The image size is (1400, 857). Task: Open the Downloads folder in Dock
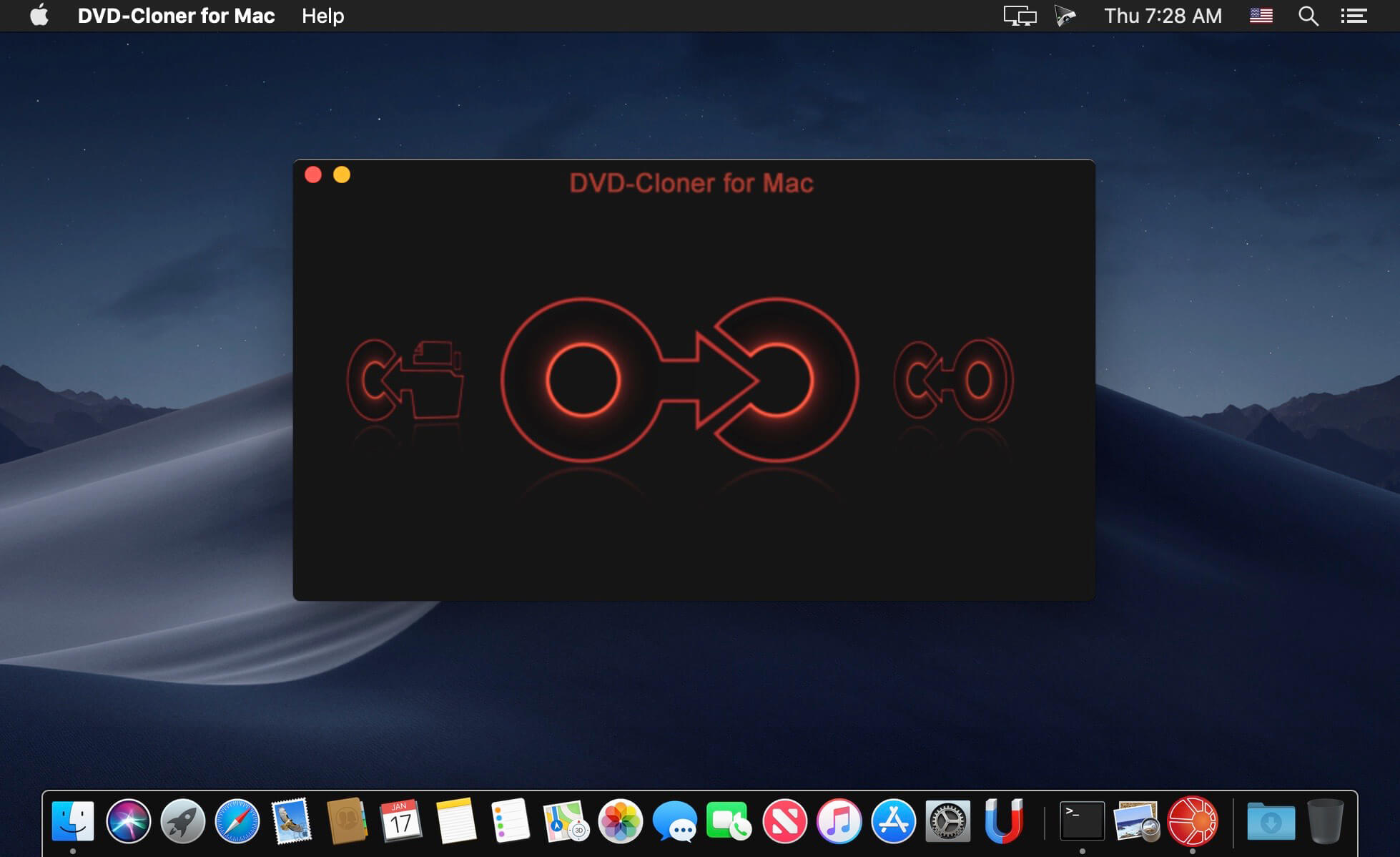click(x=1271, y=821)
